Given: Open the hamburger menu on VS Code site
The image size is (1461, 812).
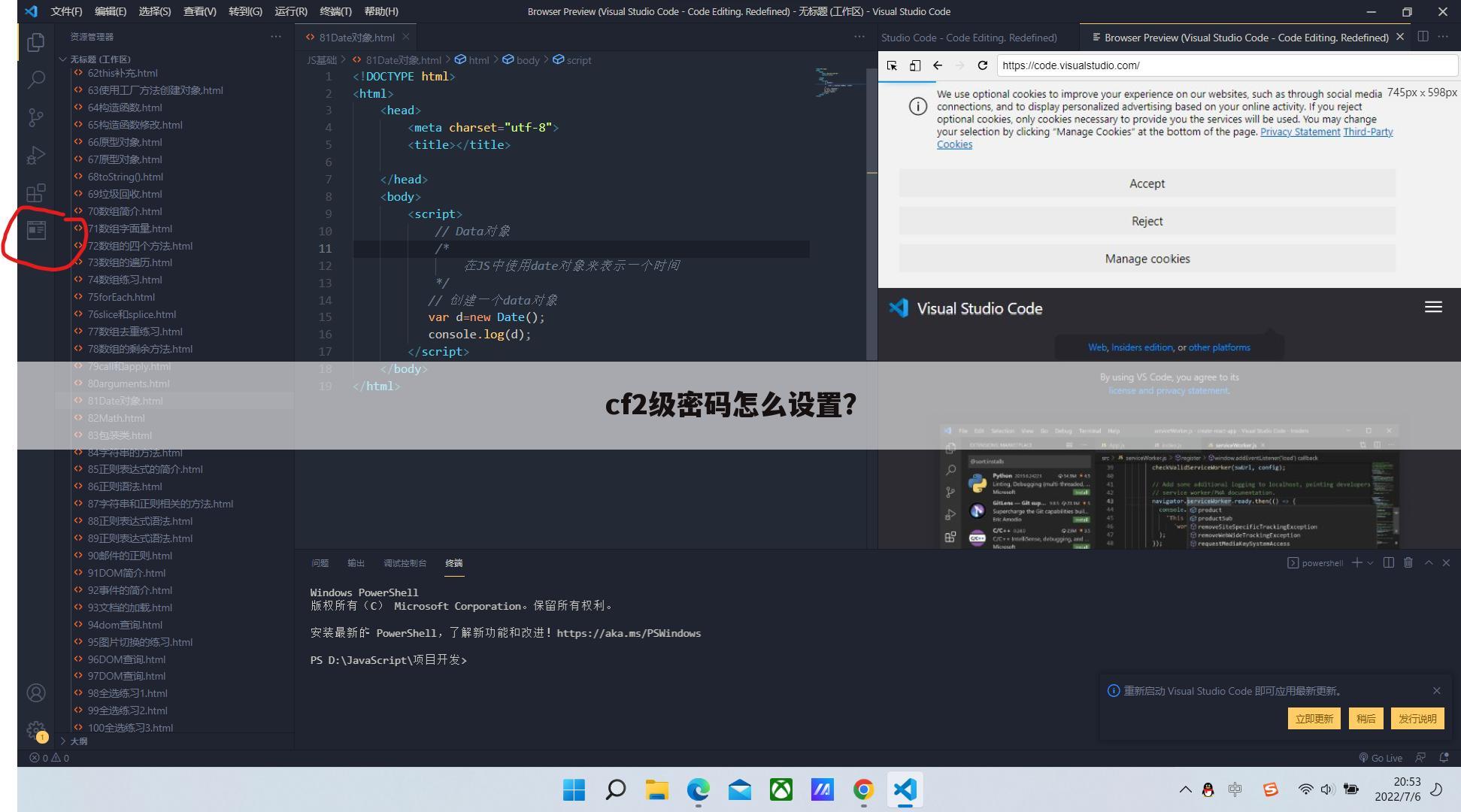Looking at the screenshot, I should 1433,307.
